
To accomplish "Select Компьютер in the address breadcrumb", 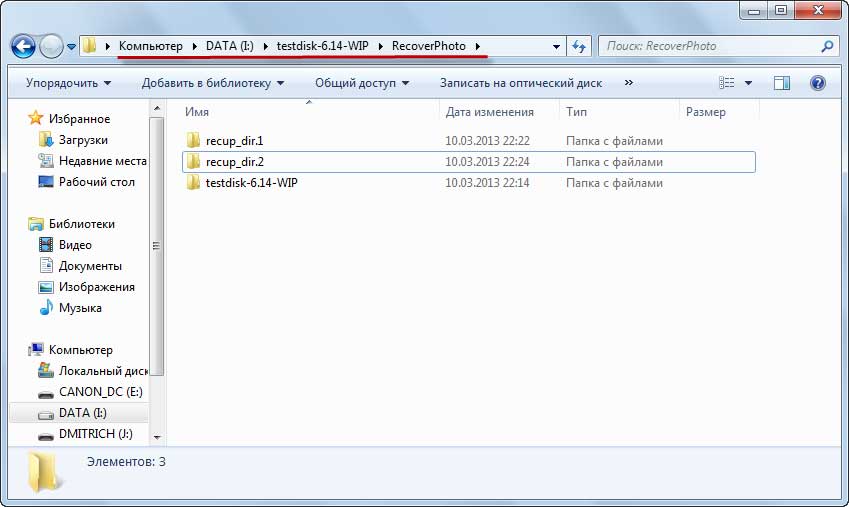I will (x=151, y=46).
